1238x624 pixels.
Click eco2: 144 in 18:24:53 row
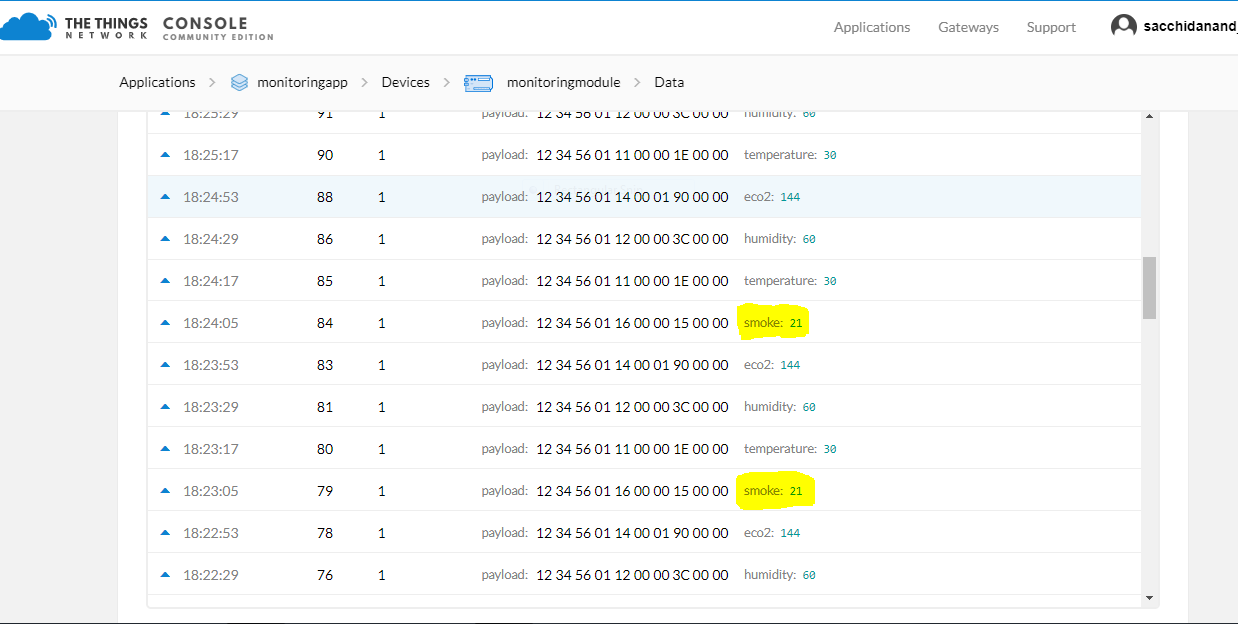(x=772, y=197)
